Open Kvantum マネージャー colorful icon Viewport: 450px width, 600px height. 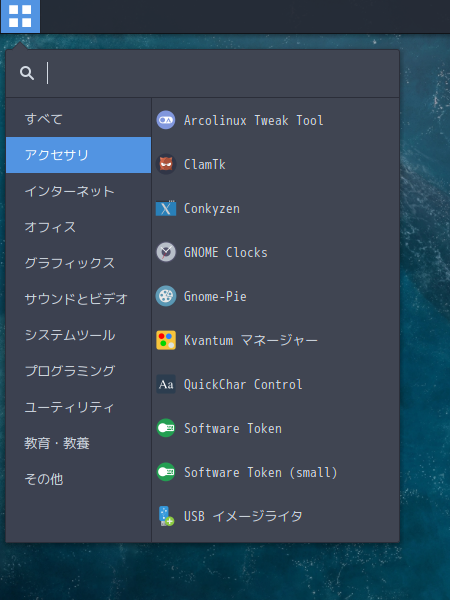pos(166,340)
